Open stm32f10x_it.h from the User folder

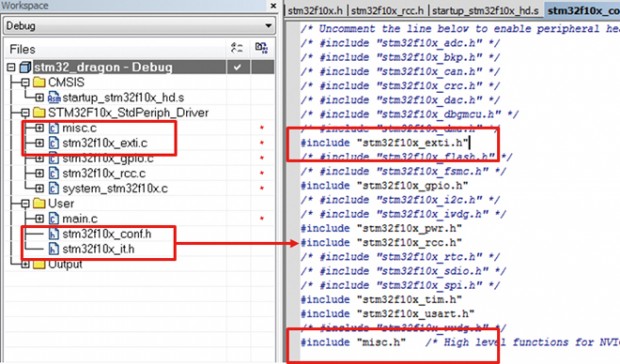point(98,249)
